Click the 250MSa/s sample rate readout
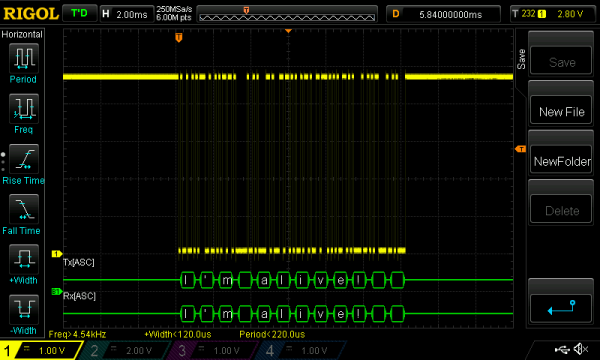 tap(174, 9)
